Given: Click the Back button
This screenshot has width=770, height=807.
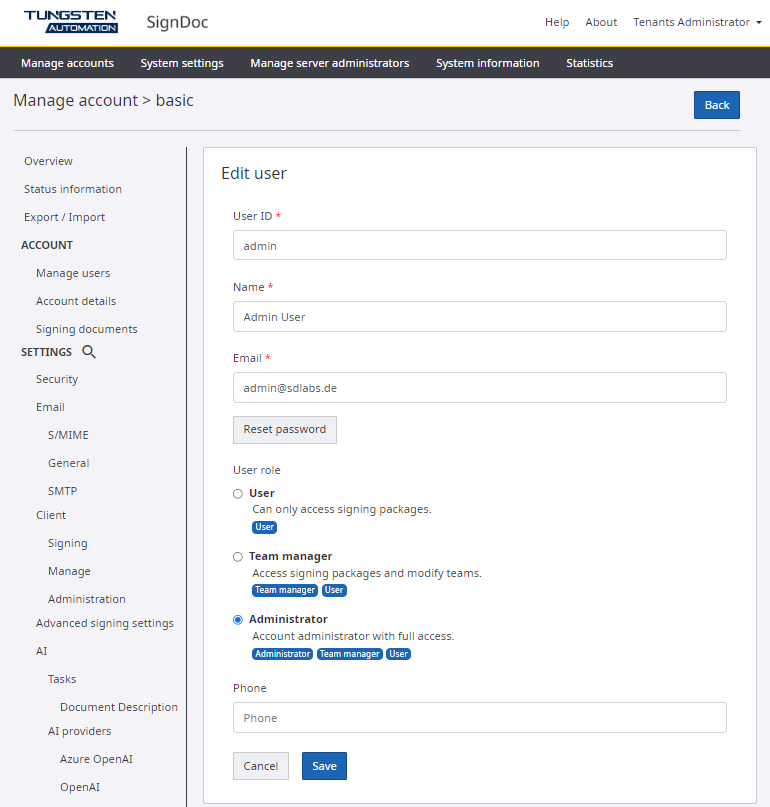Looking at the screenshot, I should coord(716,105).
